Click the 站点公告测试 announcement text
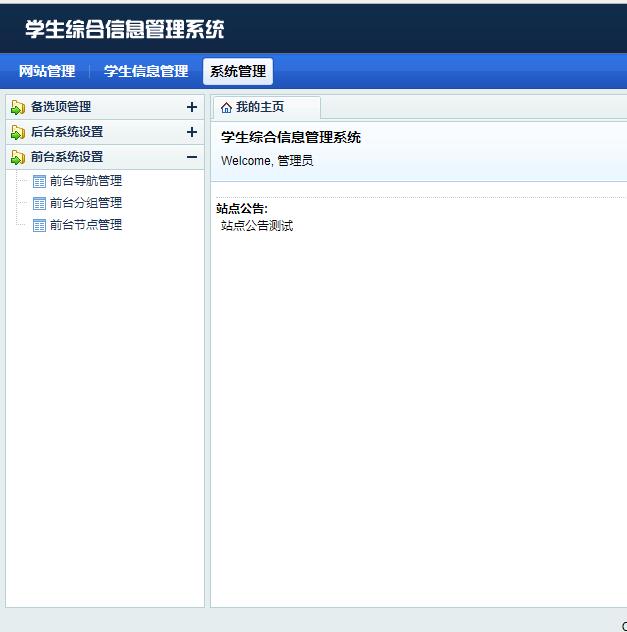 pos(257,226)
